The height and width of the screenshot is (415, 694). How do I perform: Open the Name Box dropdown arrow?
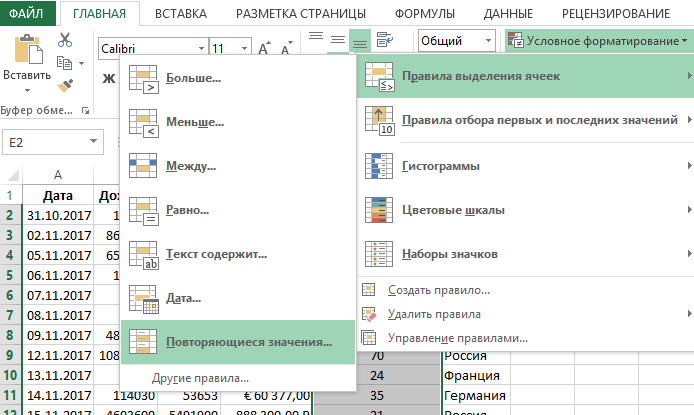click(93, 142)
